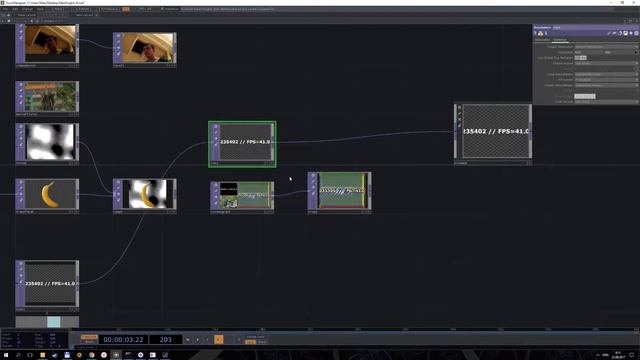Expand the Resolution presets arrow
The image size is (640, 360).
(x=636, y=52)
